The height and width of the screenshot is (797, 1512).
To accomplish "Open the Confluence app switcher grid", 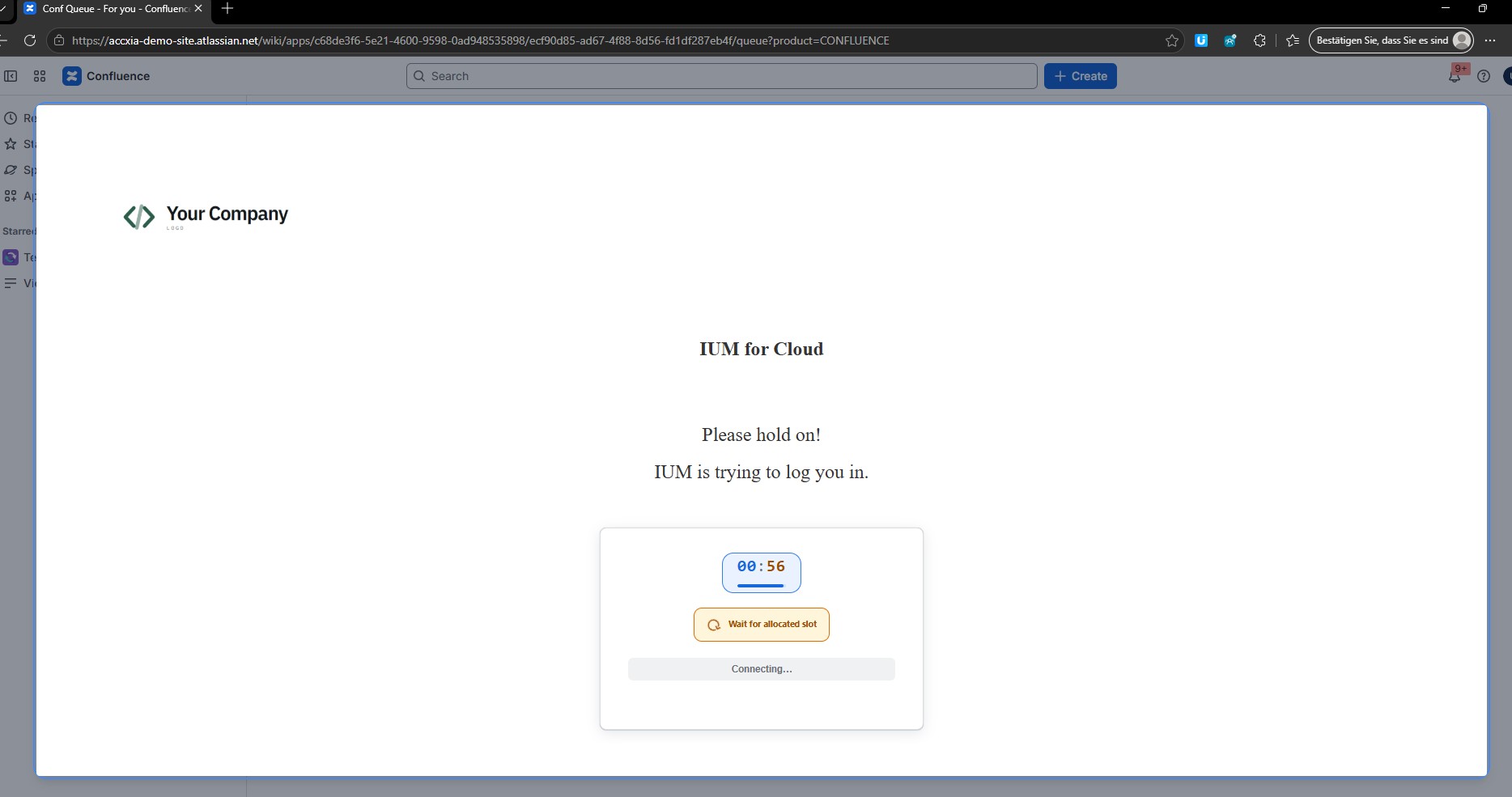I will click(x=40, y=76).
